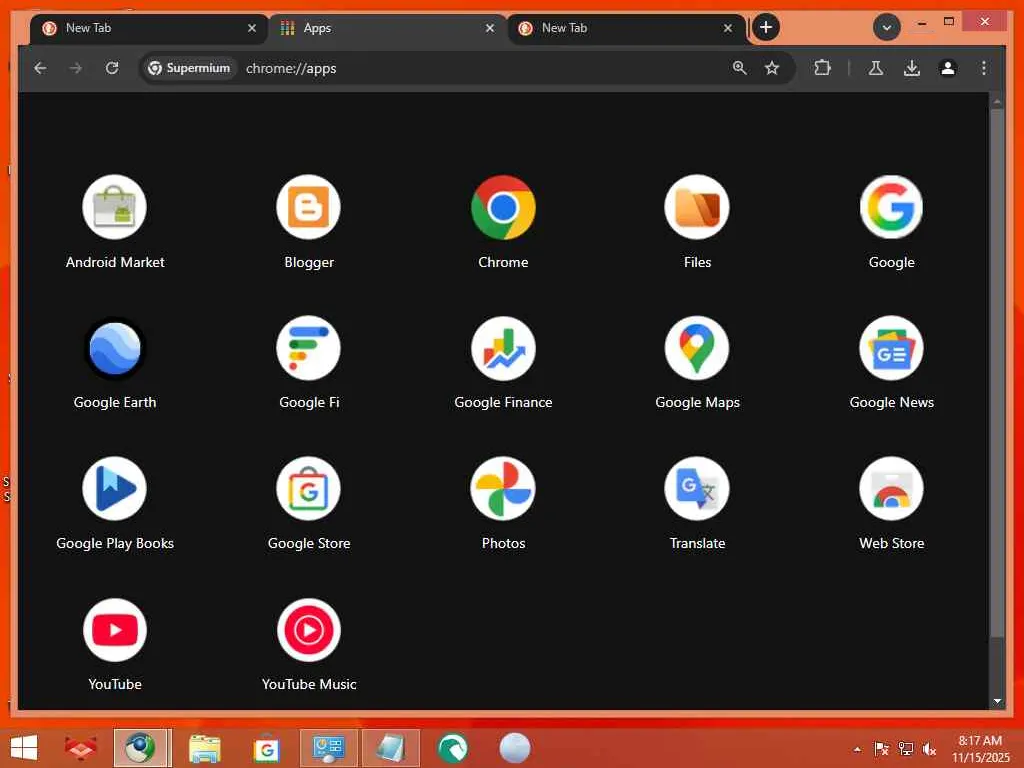Bookmark this page with the star icon
The width and height of the screenshot is (1024, 768).
pyautogui.click(x=772, y=68)
